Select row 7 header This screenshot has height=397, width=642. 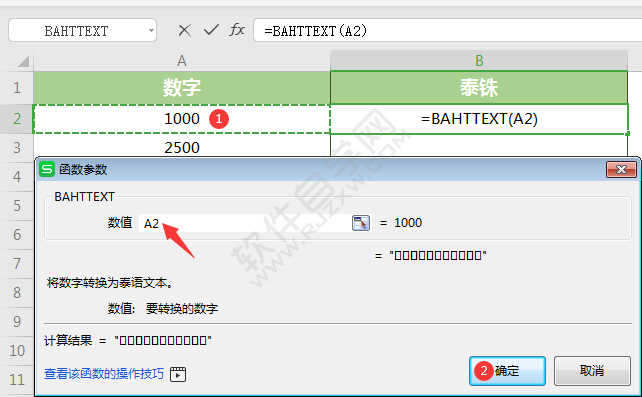(x=17, y=264)
